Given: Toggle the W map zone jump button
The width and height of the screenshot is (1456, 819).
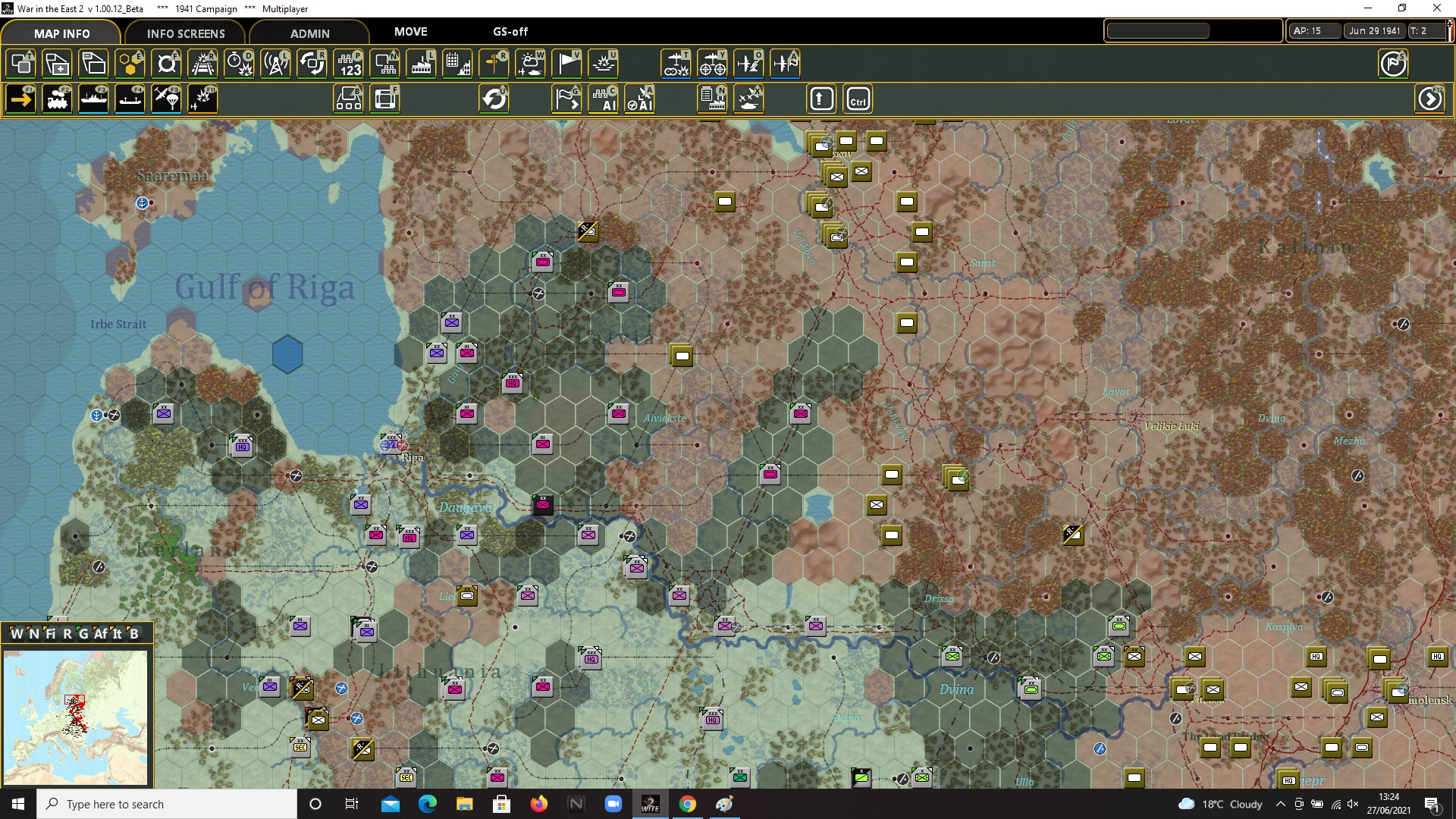Looking at the screenshot, I should click(17, 634).
